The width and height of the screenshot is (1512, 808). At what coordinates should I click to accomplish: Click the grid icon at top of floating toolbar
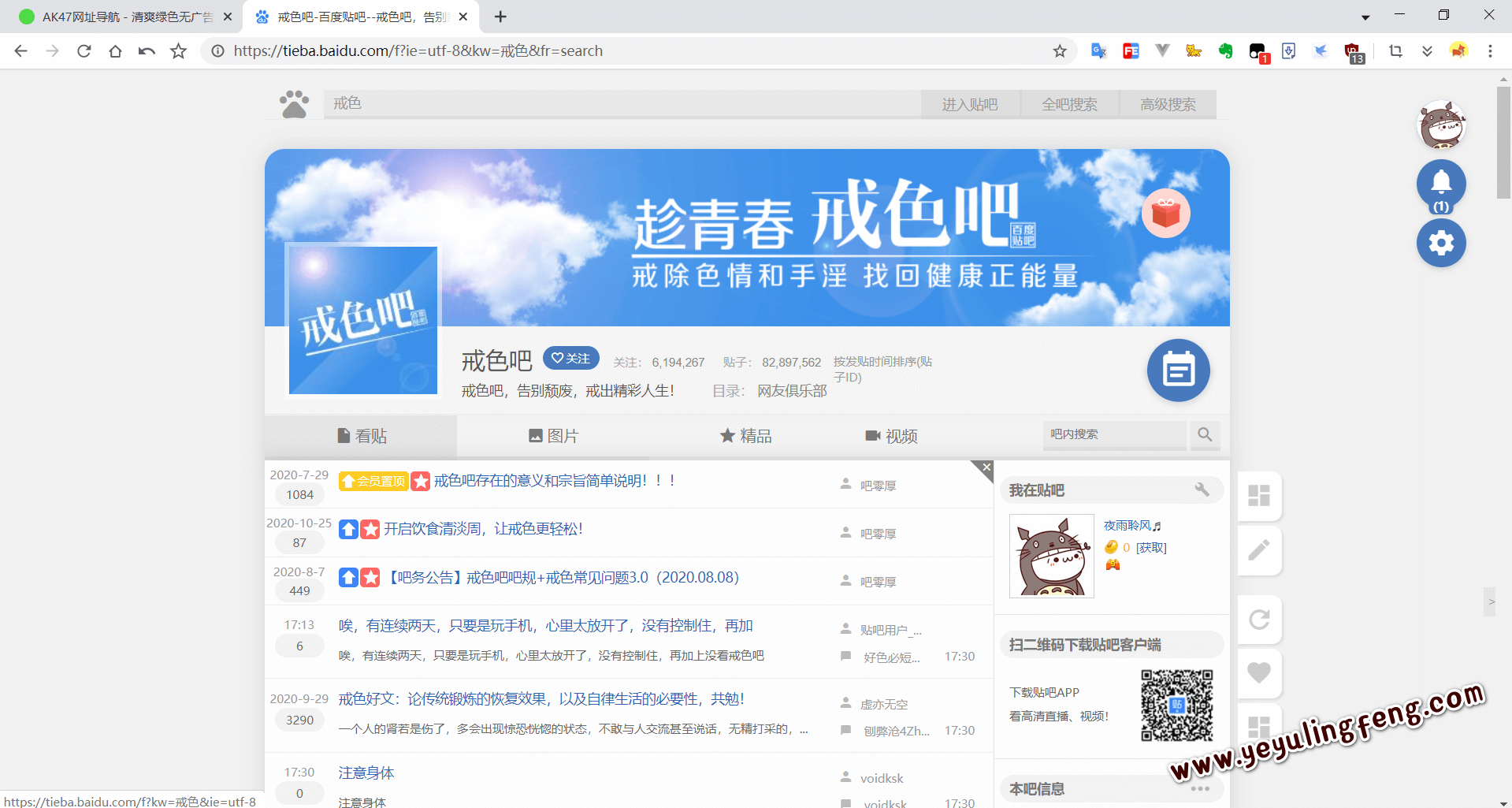[1259, 496]
